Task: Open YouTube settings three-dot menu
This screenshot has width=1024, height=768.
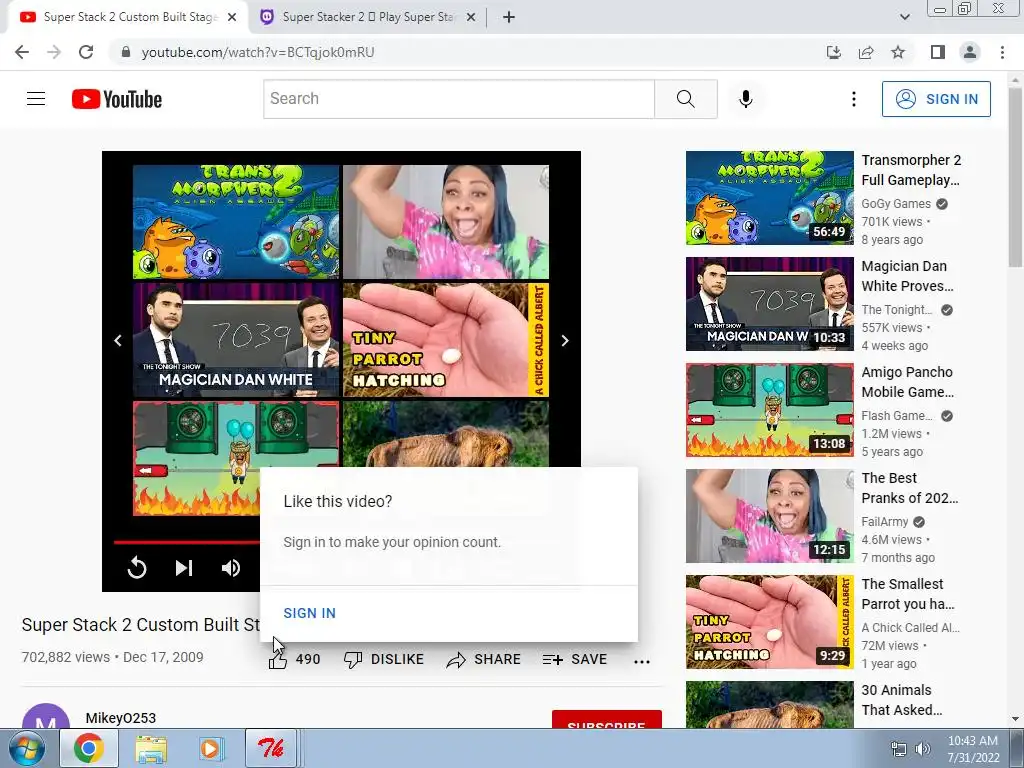Action: 854,99
